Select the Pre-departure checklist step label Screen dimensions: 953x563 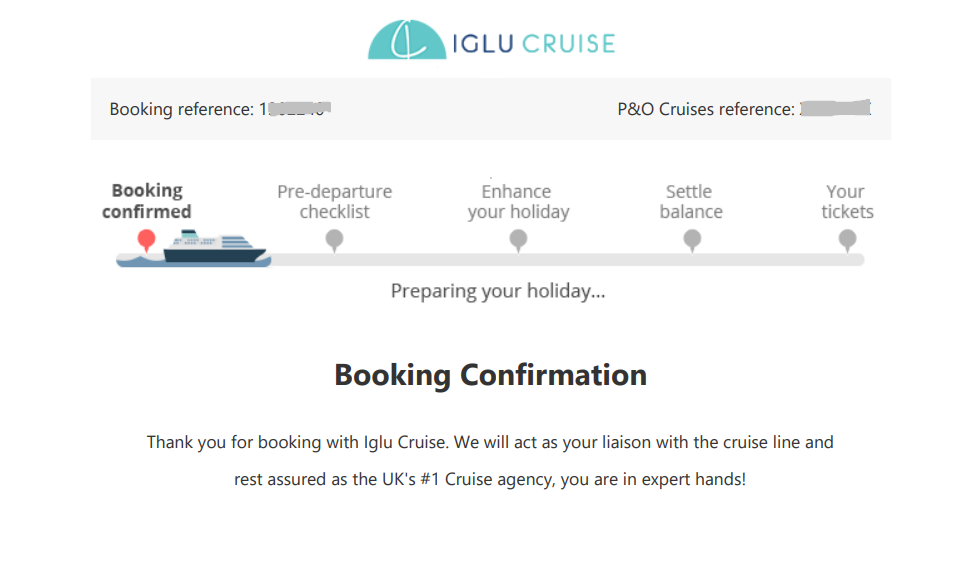pyautogui.click(x=335, y=201)
